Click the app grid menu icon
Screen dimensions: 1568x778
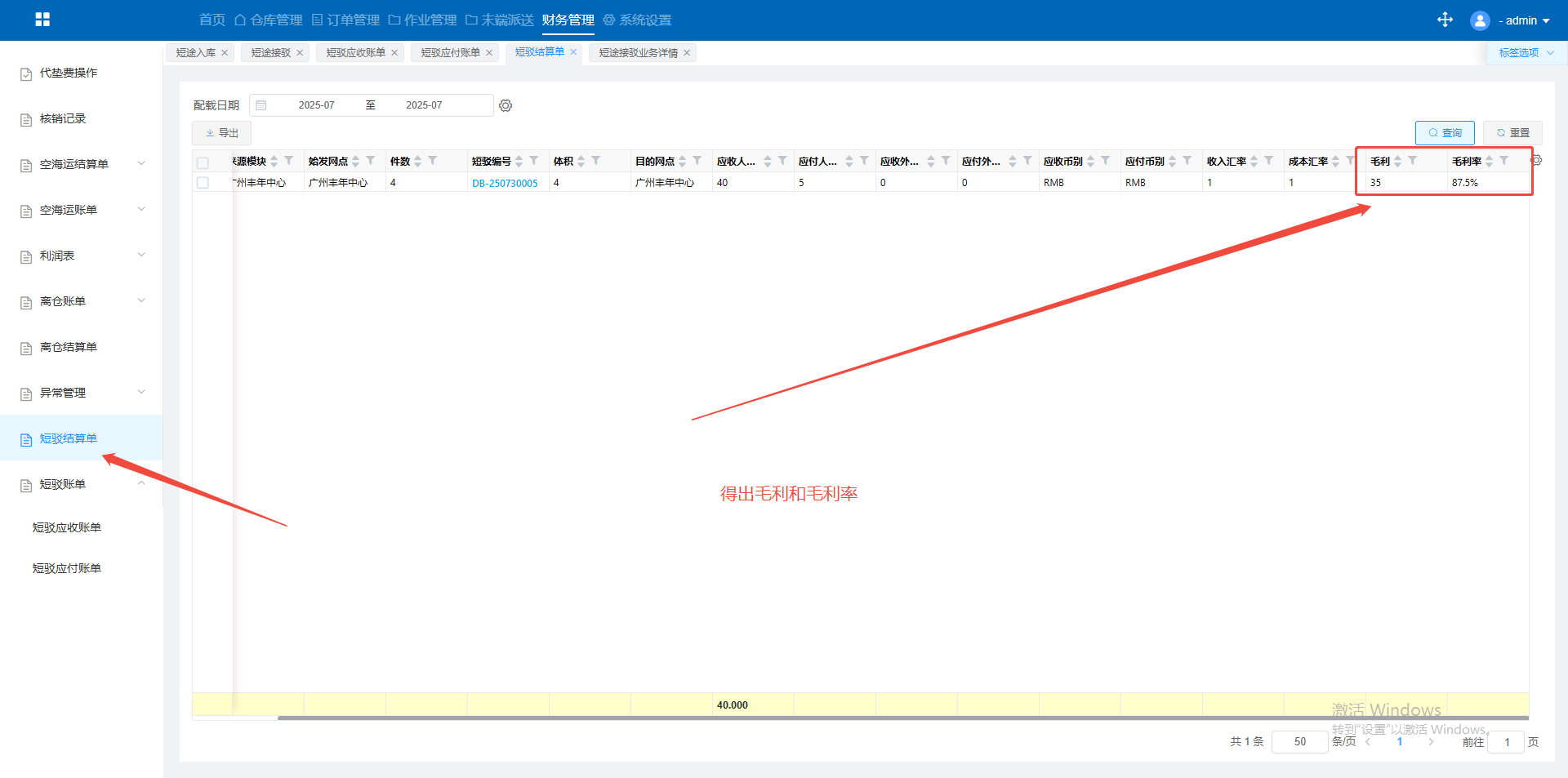(42, 20)
